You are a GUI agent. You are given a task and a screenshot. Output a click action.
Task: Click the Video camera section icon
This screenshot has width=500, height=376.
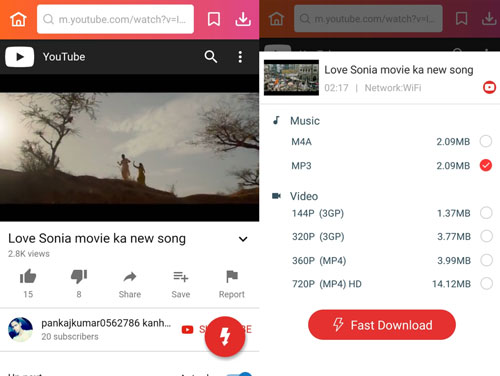(276, 196)
